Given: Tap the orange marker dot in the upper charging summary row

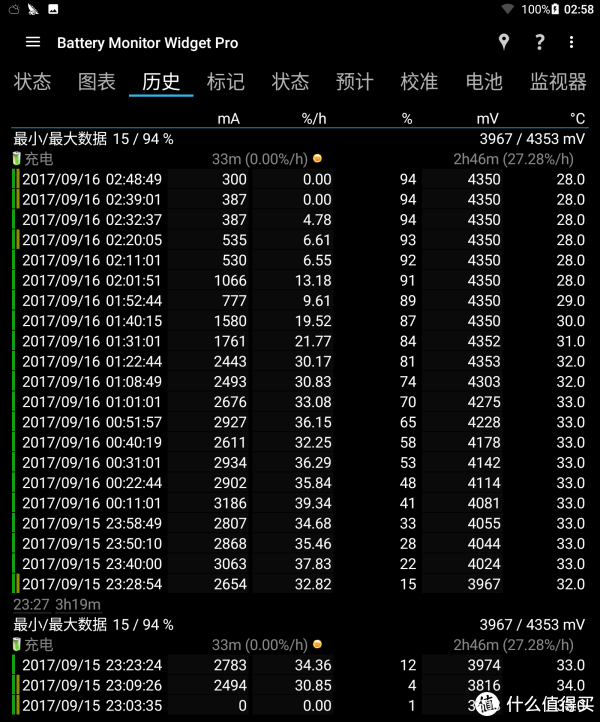Looking at the screenshot, I should (x=317, y=158).
